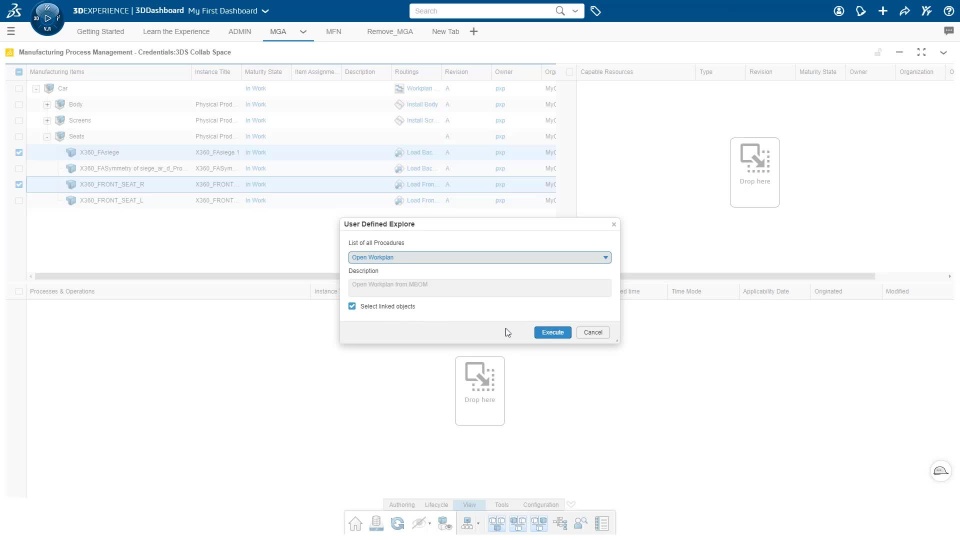Click the Home icon in bottom toolbar
The height and width of the screenshot is (540, 960).
pos(355,523)
